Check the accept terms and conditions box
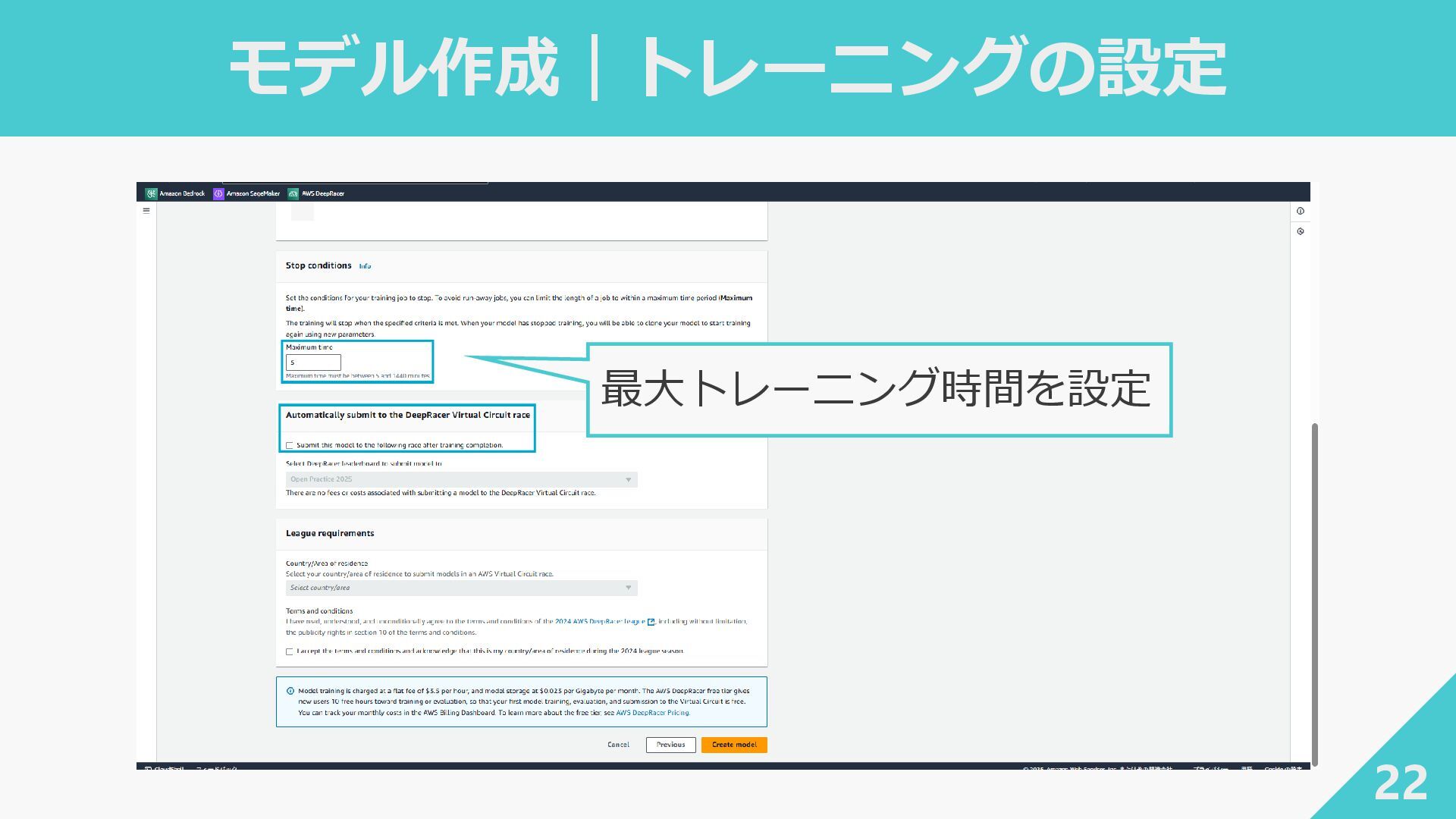This screenshot has height=819, width=1456. pos(290,651)
